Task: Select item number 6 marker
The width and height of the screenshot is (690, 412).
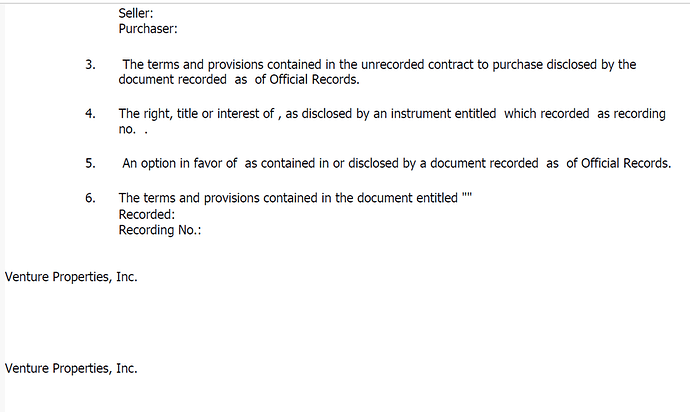Action: pyautogui.click(x=90, y=198)
